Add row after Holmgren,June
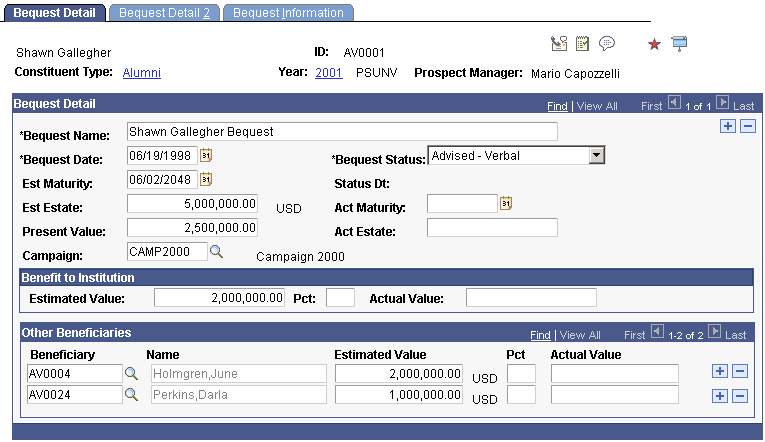The height and width of the screenshot is (442, 765). point(720,371)
